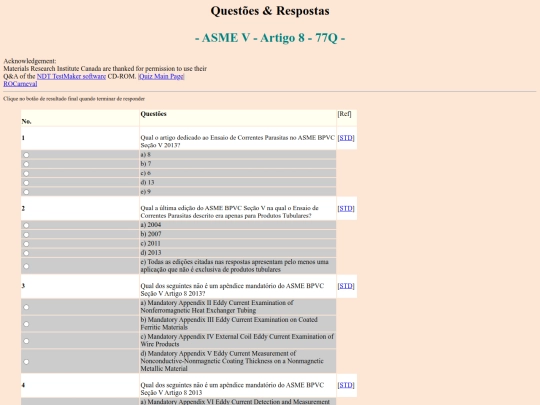Click the 'No.' column header
Viewport: 540px width, 405px height.
[x=27, y=122]
